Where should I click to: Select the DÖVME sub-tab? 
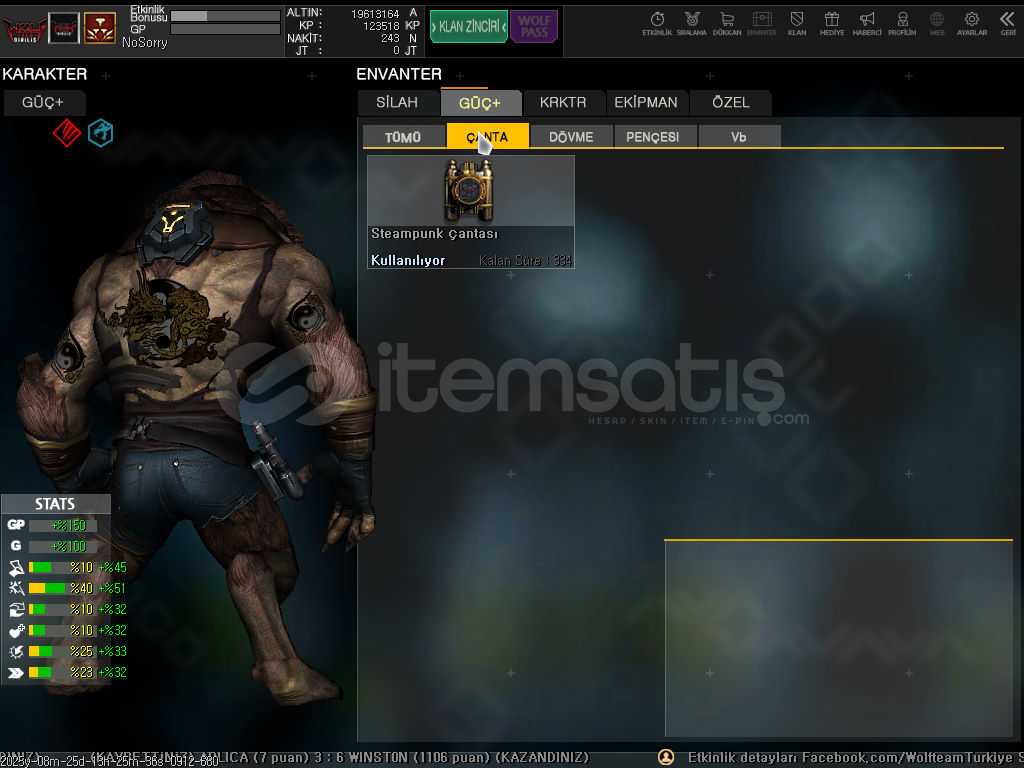coord(571,136)
